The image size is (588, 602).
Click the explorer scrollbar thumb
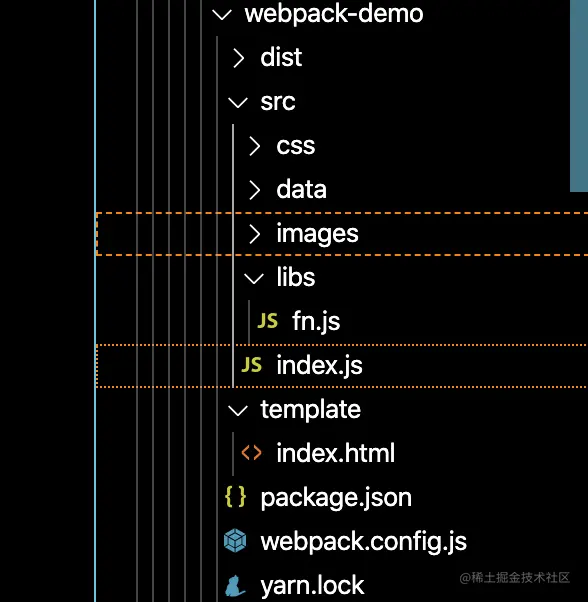point(579,96)
